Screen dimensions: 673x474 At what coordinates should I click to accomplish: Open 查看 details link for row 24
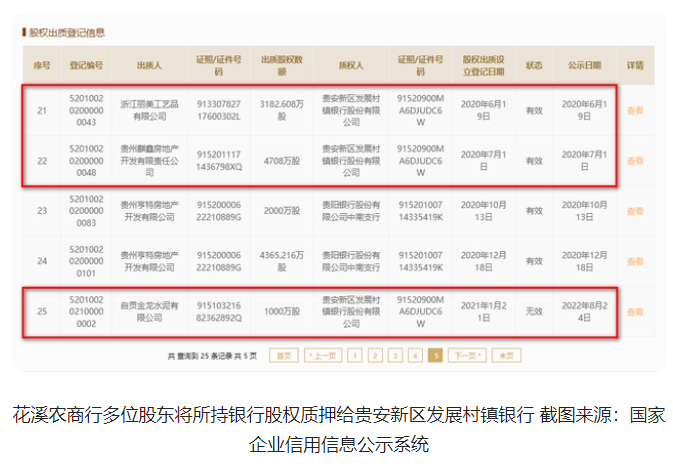[x=635, y=260]
